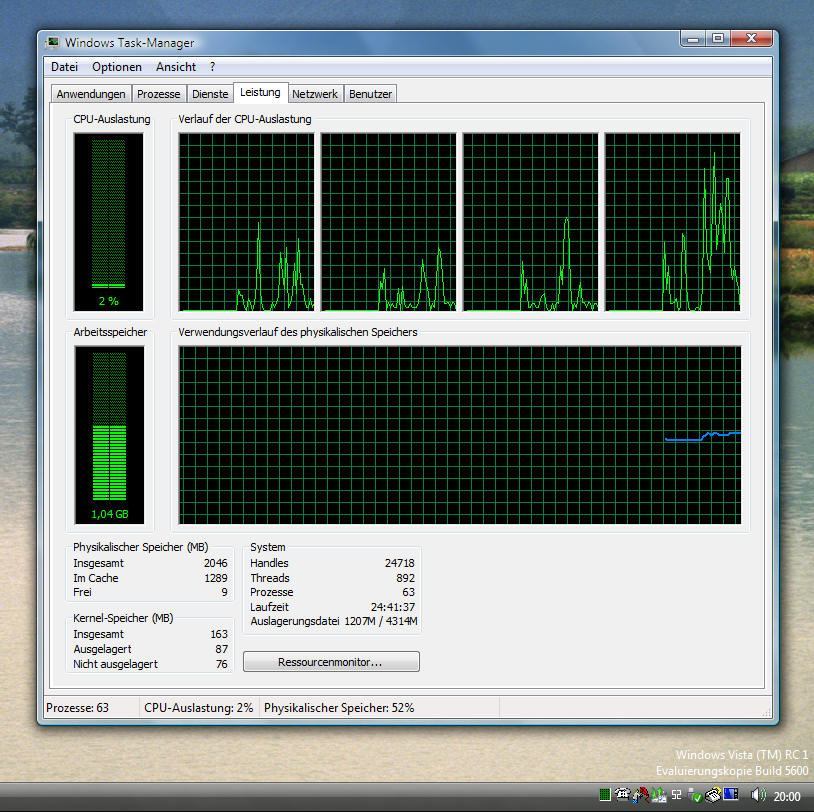Viewport: 814px width, 812px height.
Task: Open the Ansicht menu
Action: [x=176, y=67]
